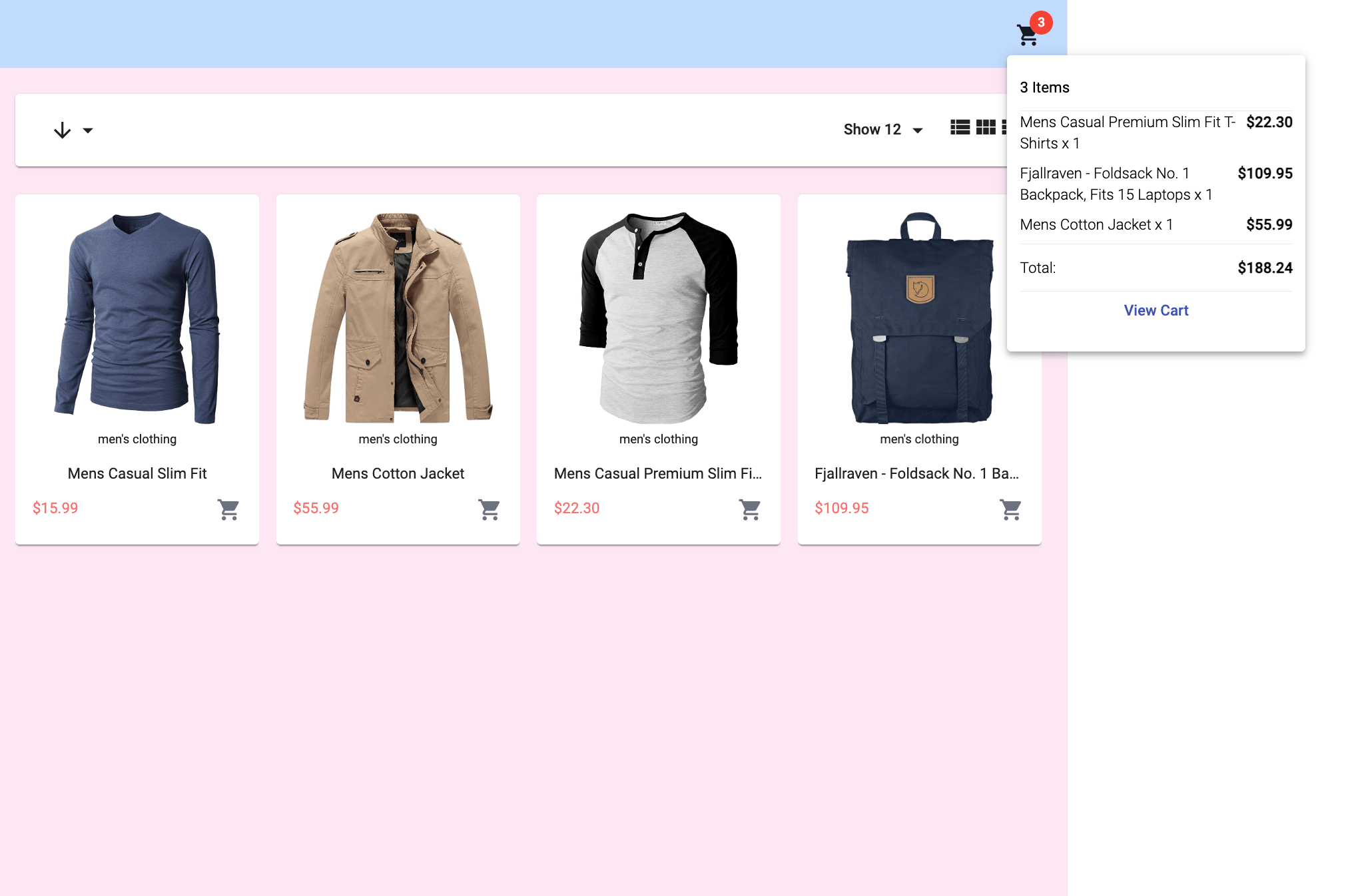Open the blue long-sleeve shirt image
1368x896 pixels.
[x=137, y=318]
